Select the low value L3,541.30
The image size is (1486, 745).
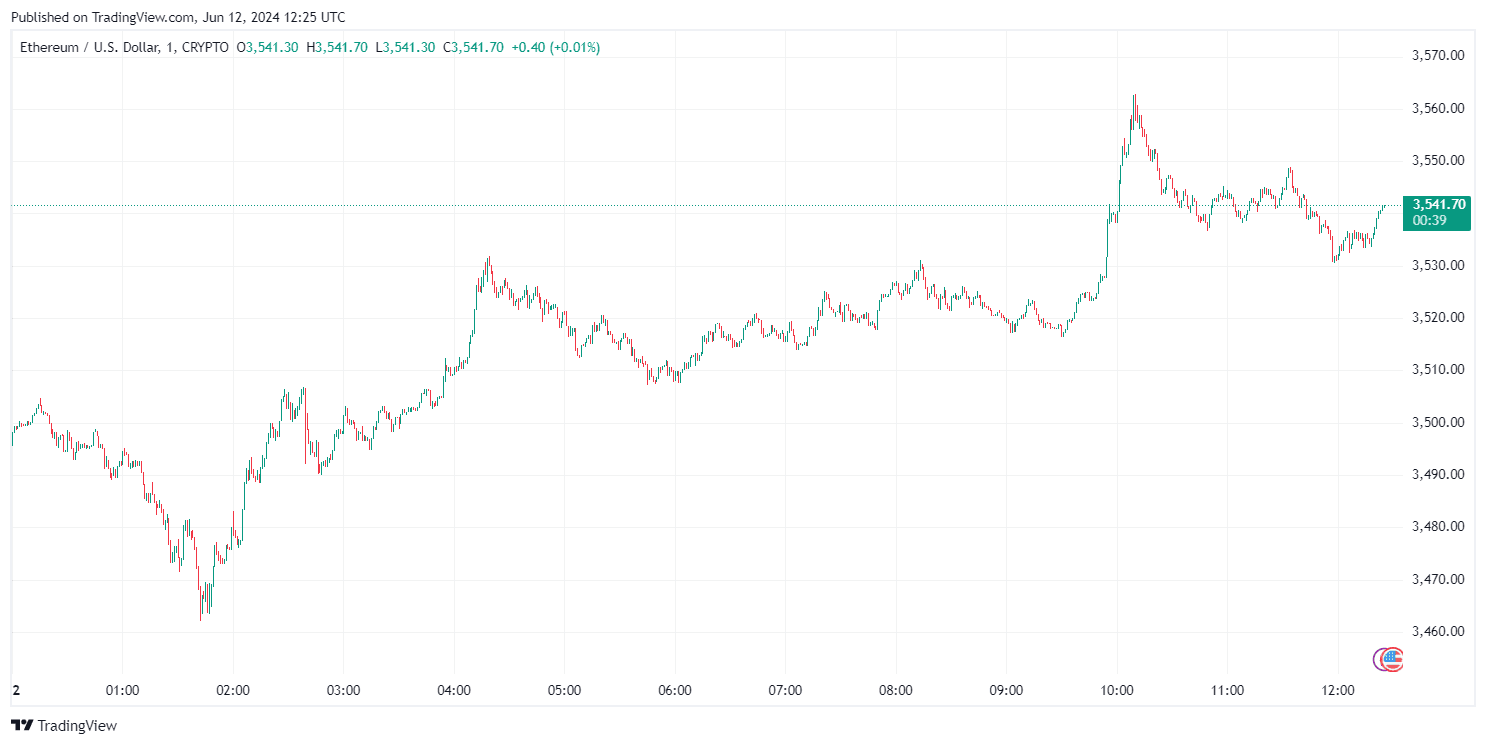pyautogui.click(x=405, y=47)
